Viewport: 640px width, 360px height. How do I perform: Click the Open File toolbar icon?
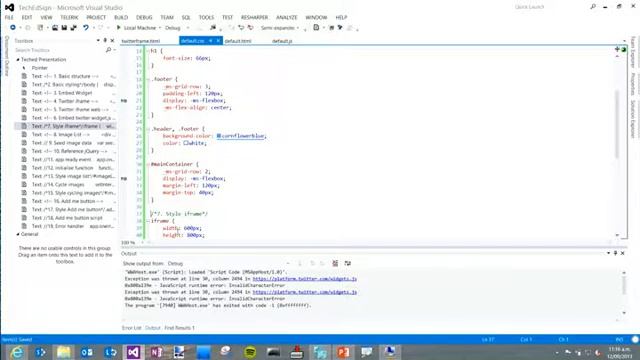[55, 28]
